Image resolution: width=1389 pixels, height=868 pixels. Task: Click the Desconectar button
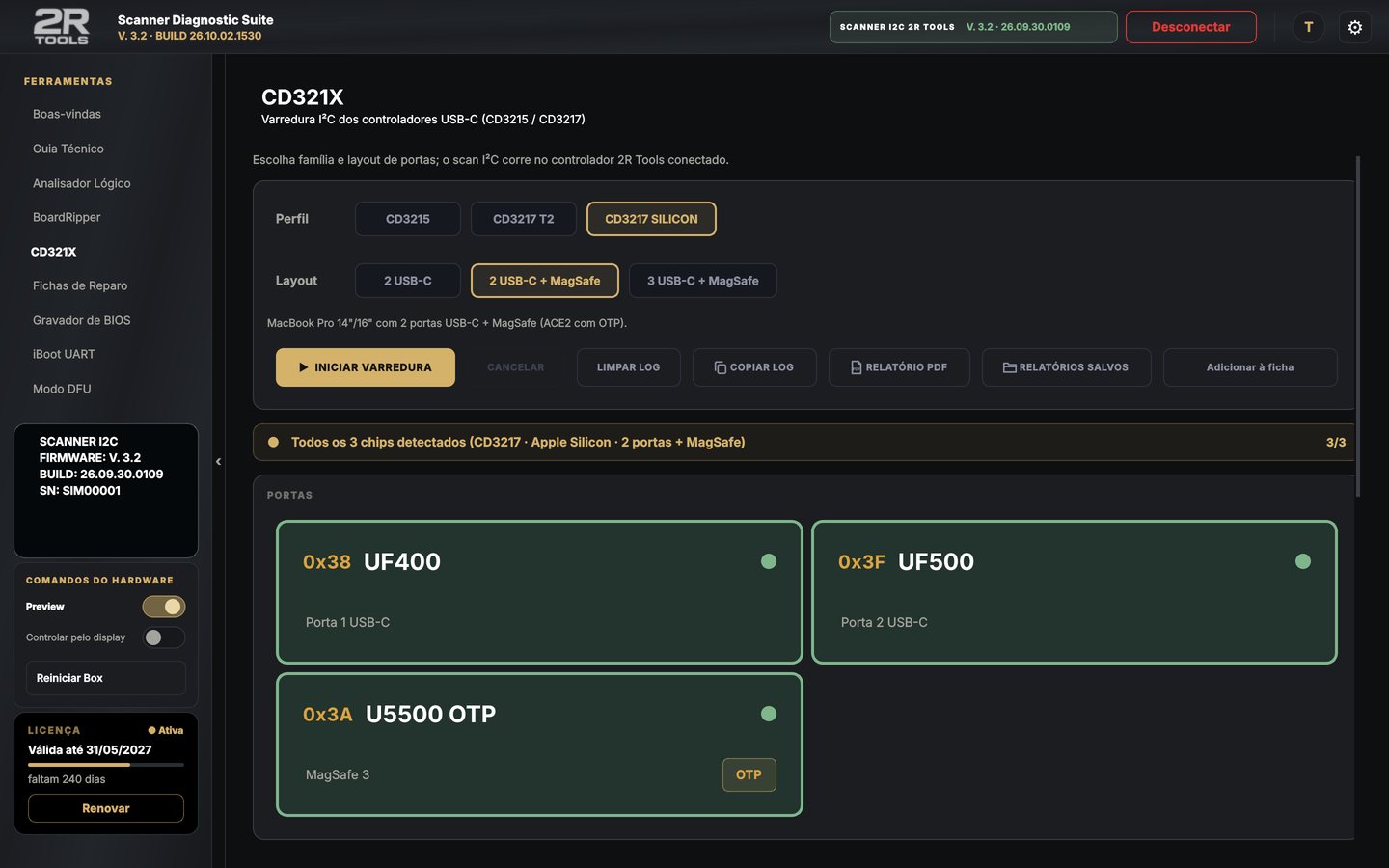(x=1190, y=27)
